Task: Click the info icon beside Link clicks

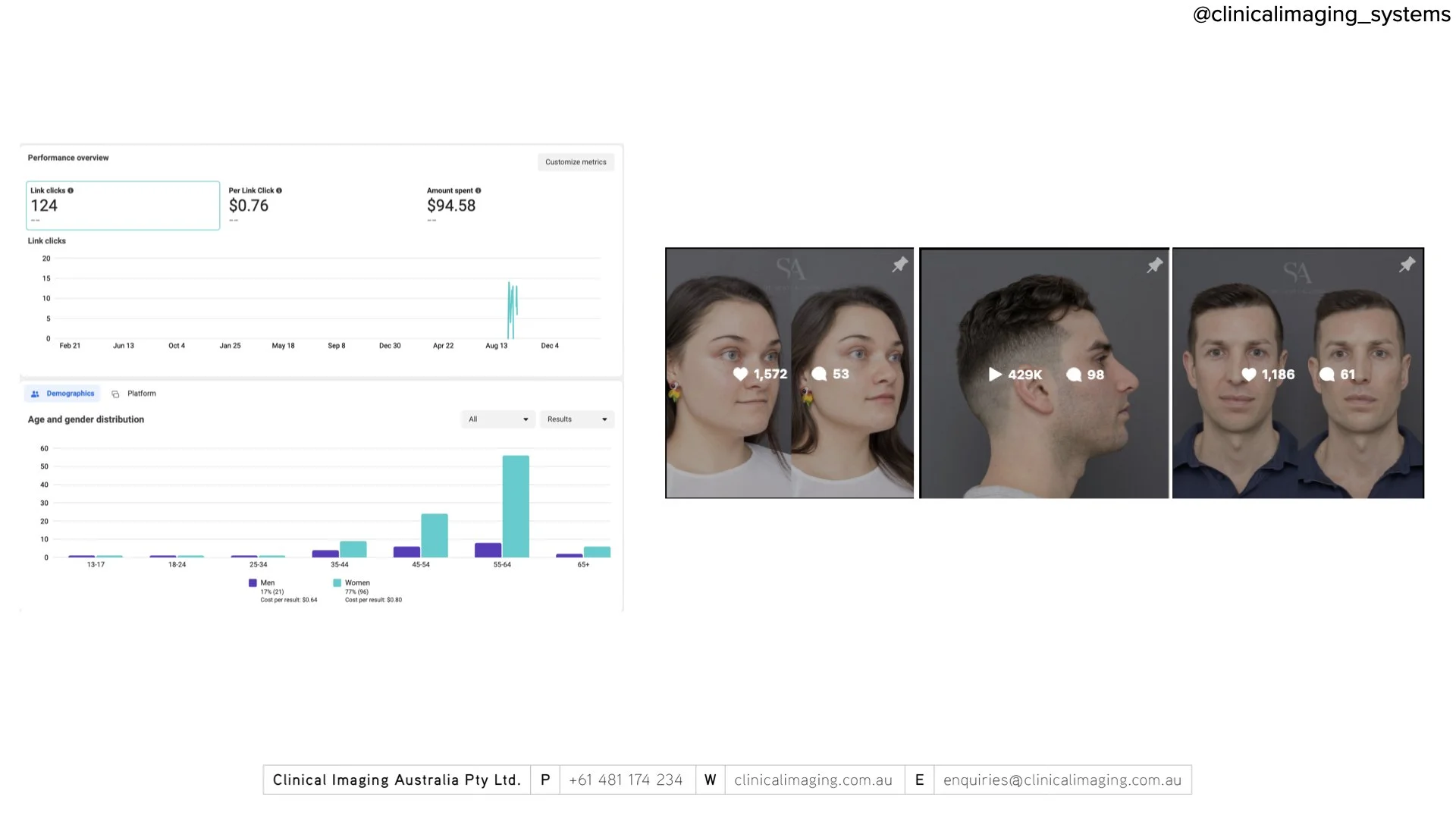Action: click(x=71, y=190)
